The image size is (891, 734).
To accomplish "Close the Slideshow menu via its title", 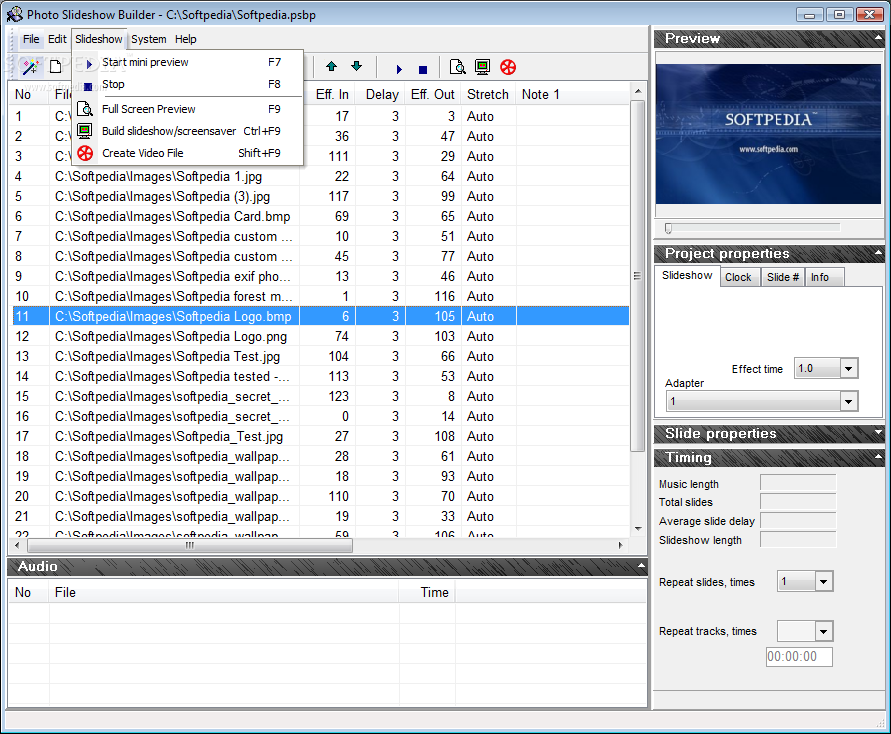I will coord(99,39).
